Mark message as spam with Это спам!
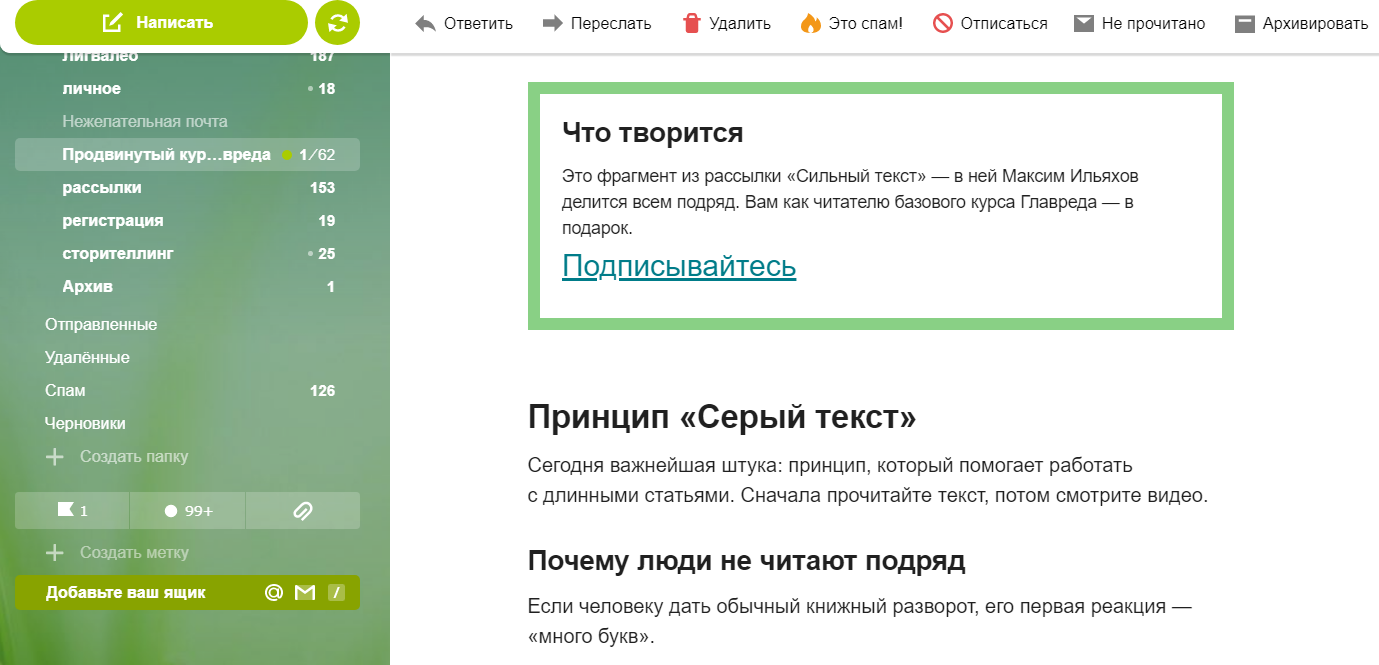The image size is (1379, 665). click(851, 23)
